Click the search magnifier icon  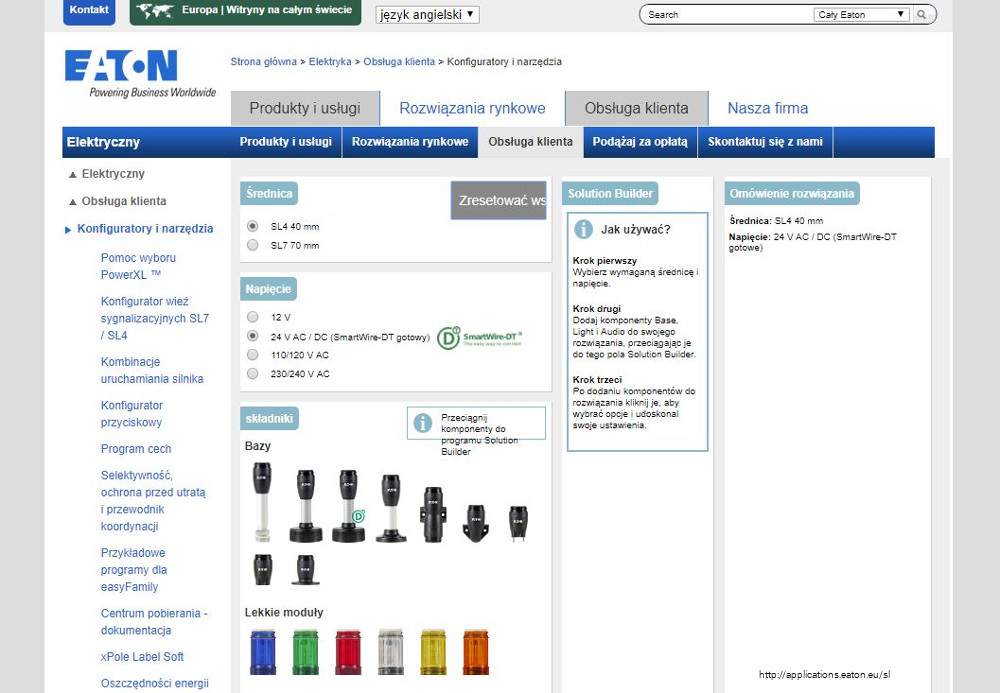click(x=923, y=15)
